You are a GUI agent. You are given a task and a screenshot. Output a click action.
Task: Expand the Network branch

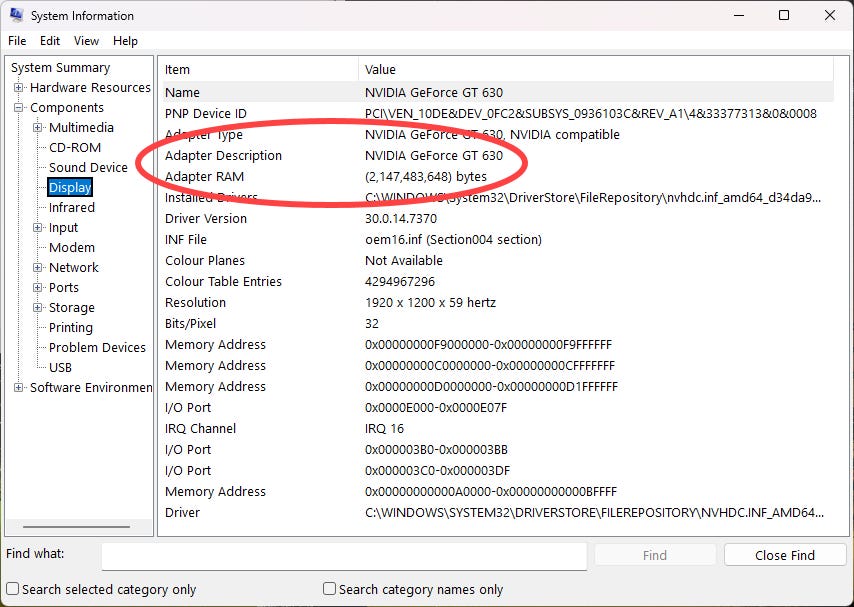(38, 268)
